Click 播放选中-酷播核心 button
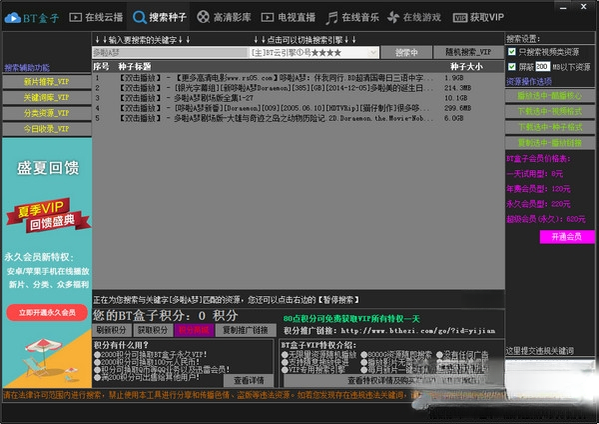 tap(550, 95)
